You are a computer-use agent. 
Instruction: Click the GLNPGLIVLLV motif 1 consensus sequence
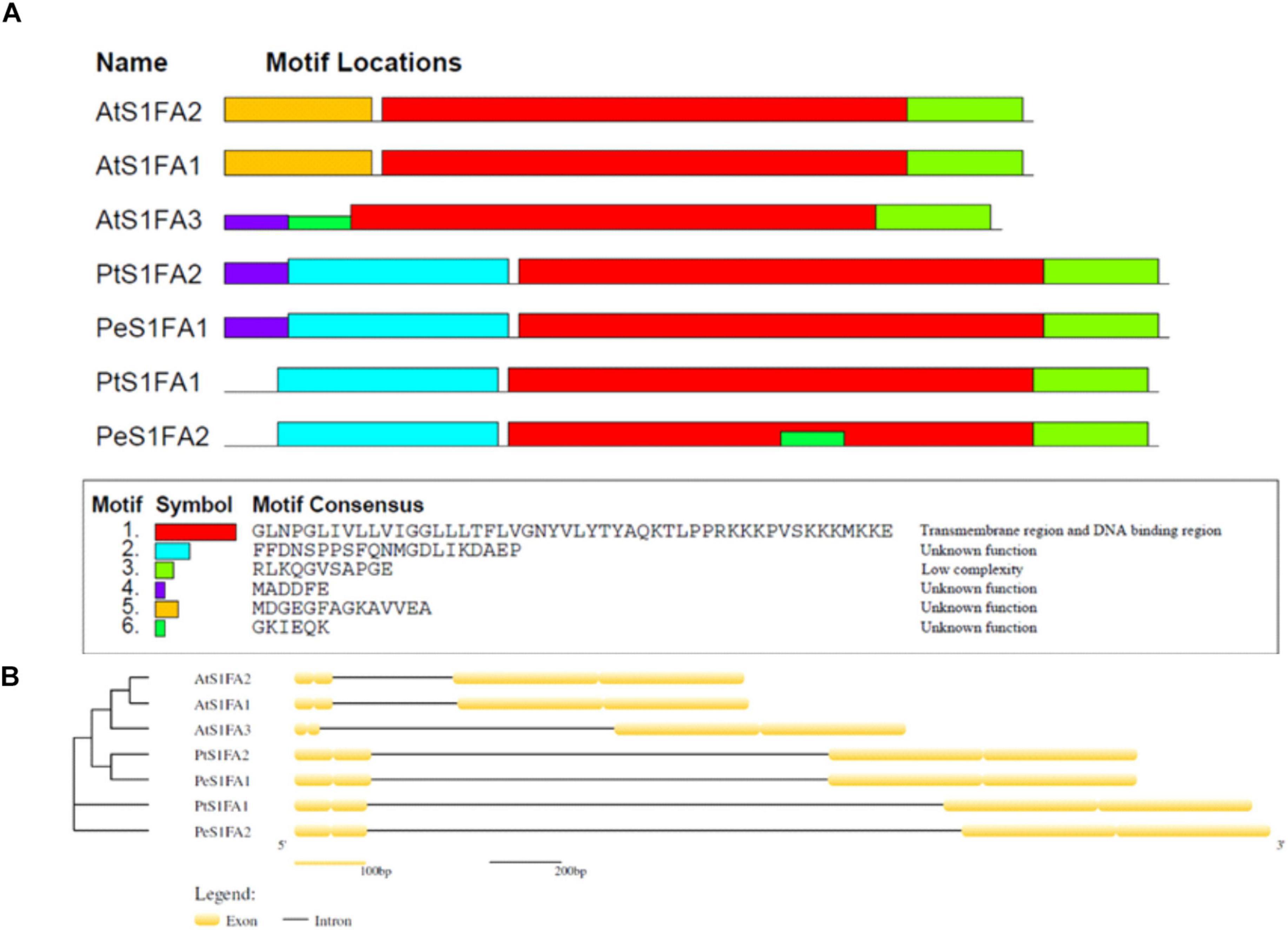[x=572, y=531]
